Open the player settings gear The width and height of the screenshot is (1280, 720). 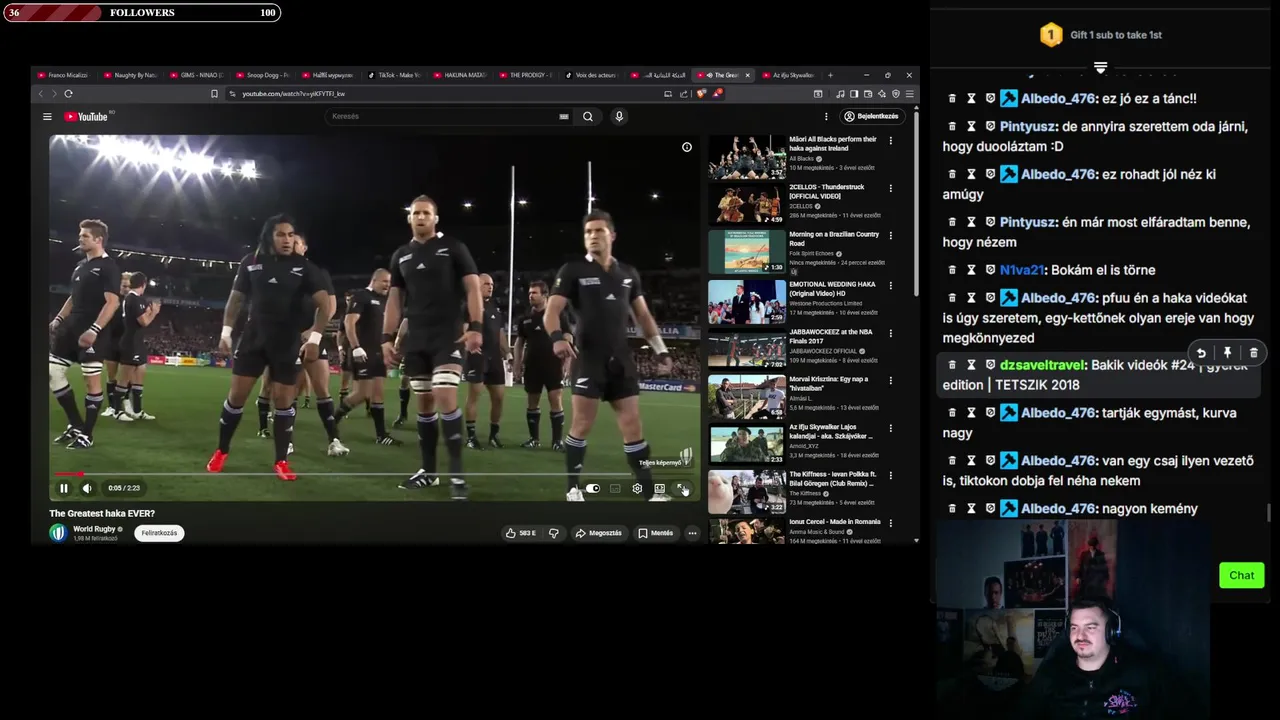[637, 488]
